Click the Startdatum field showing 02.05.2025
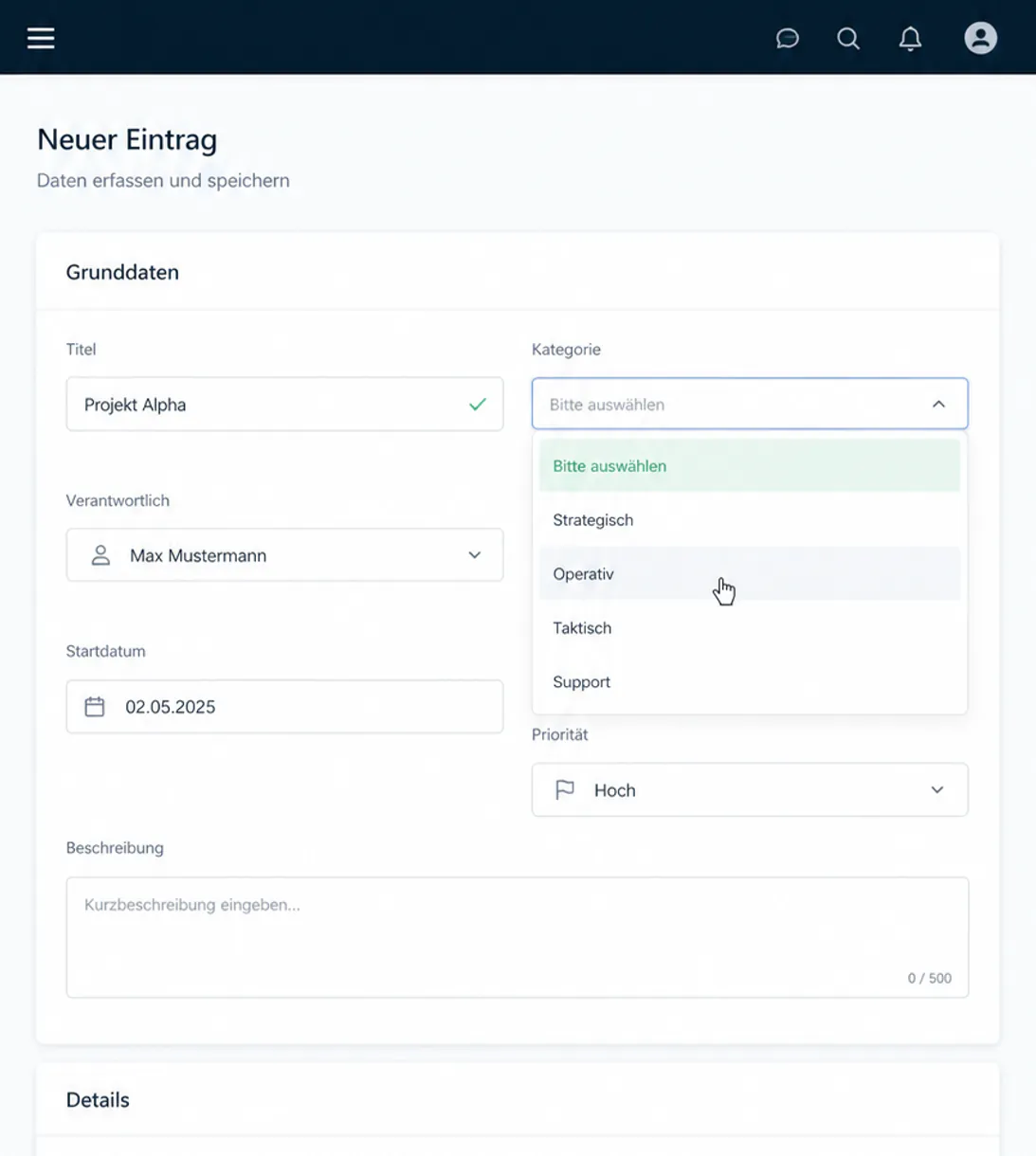Screen dimensions: 1036x1156 [x=284, y=707]
